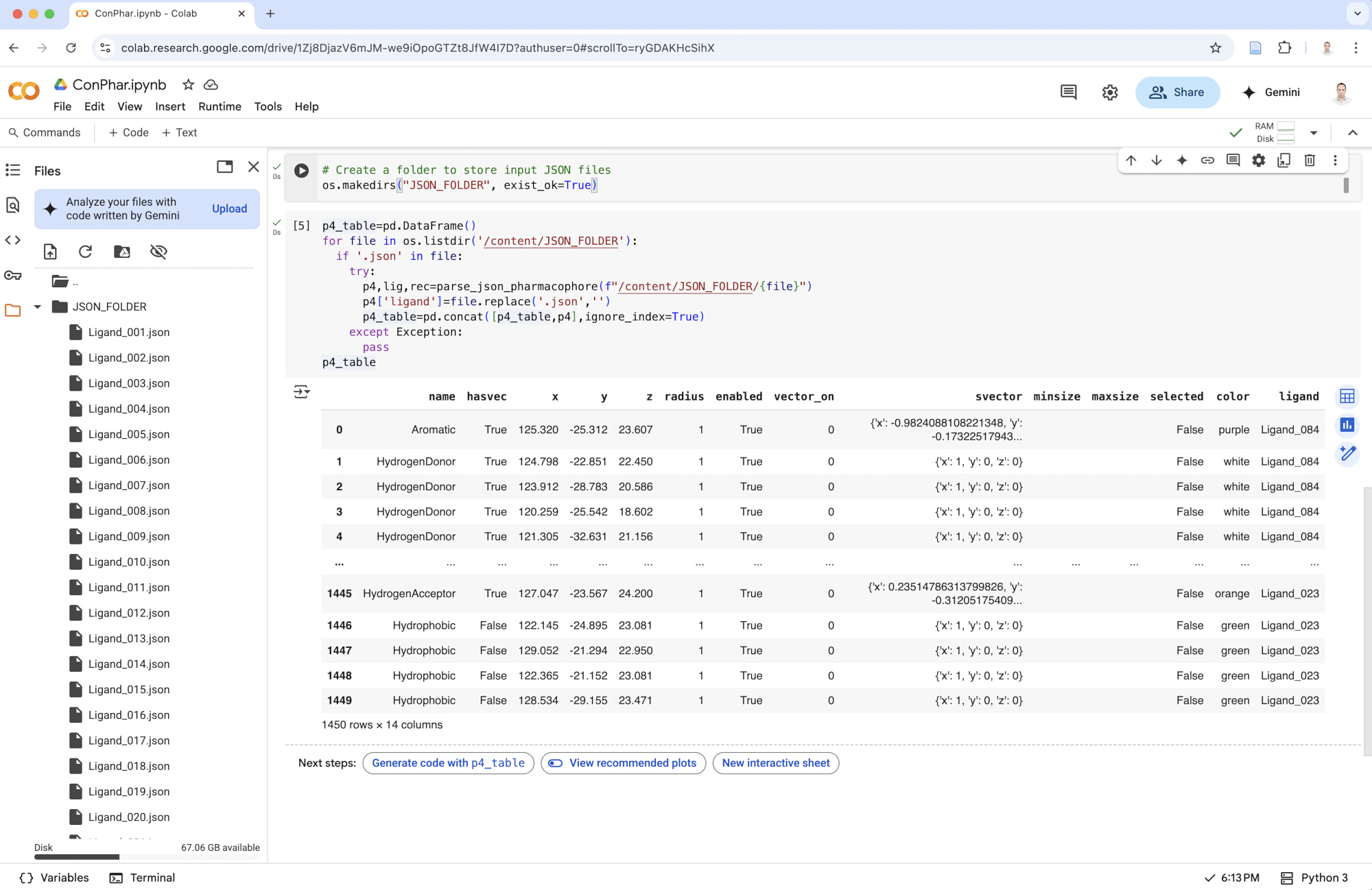1372x890 pixels.
Task: Open cell editor settings gear
Action: [x=1258, y=160]
